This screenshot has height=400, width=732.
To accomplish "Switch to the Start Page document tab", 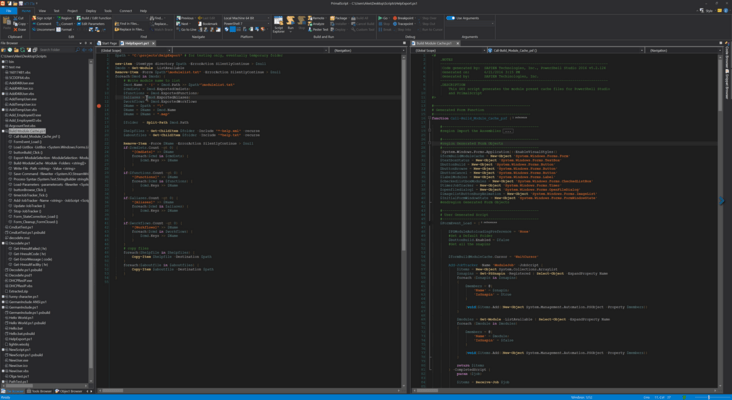I will [109, 43].
